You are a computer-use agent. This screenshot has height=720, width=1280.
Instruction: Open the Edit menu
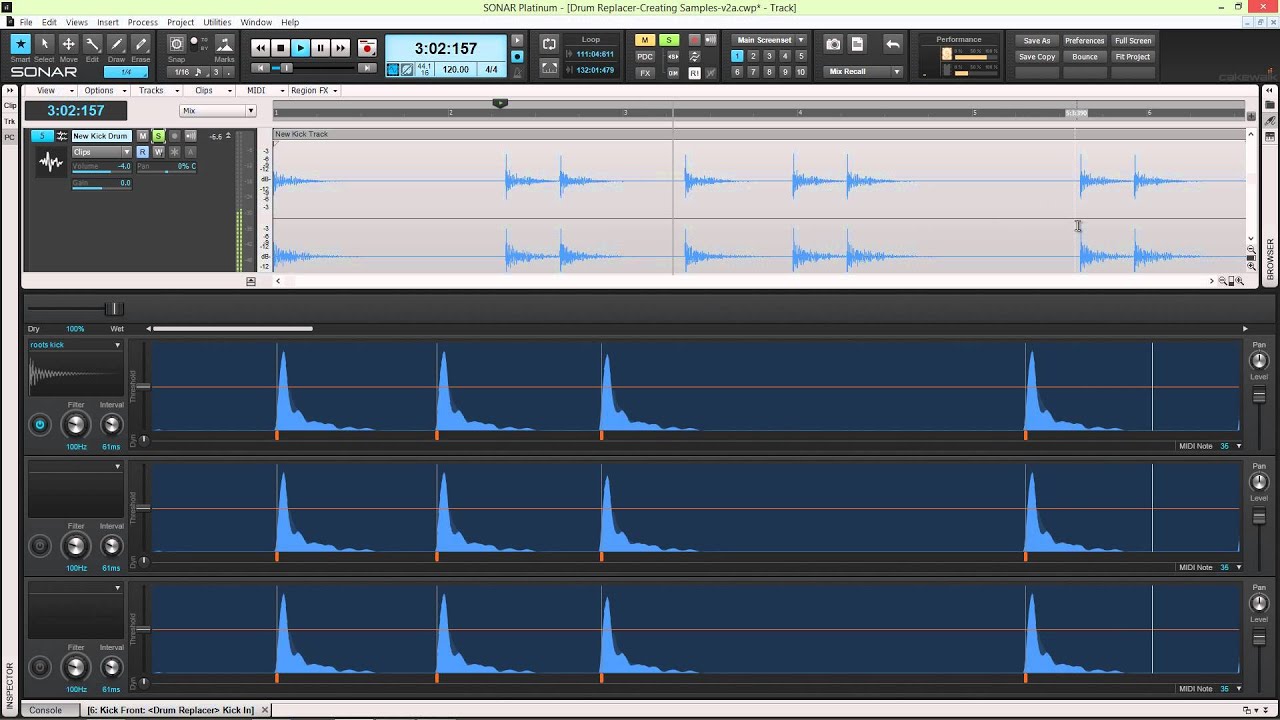click(49, 22)
